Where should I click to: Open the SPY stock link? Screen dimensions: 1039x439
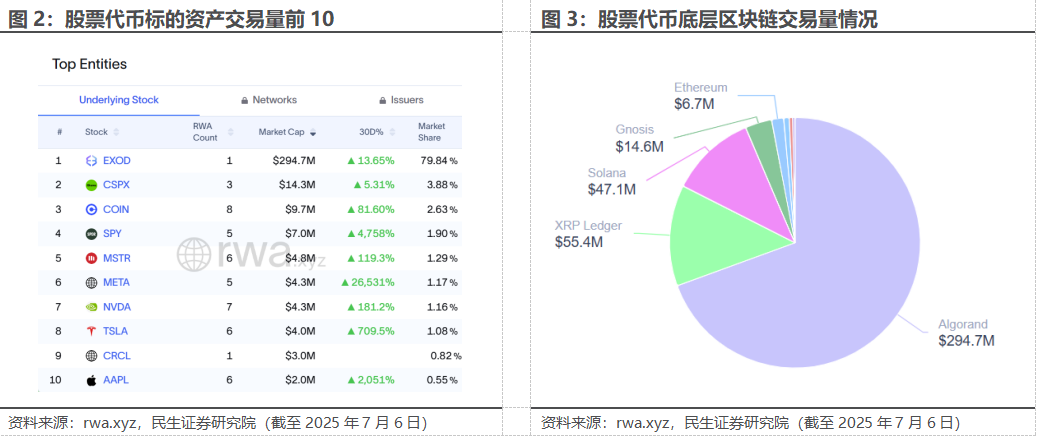(112, 234)
